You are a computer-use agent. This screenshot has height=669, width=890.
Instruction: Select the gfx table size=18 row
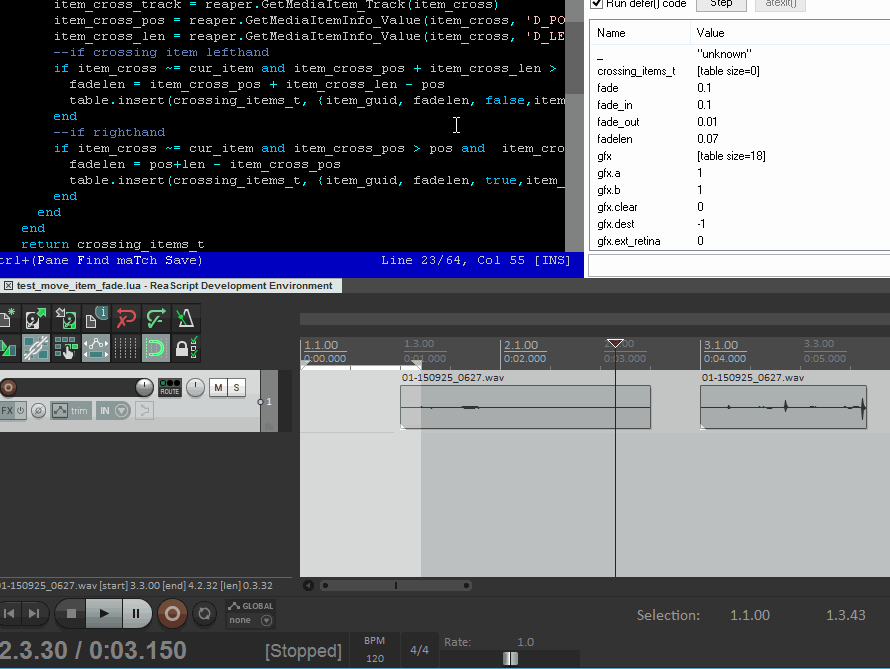coord(740,156)
